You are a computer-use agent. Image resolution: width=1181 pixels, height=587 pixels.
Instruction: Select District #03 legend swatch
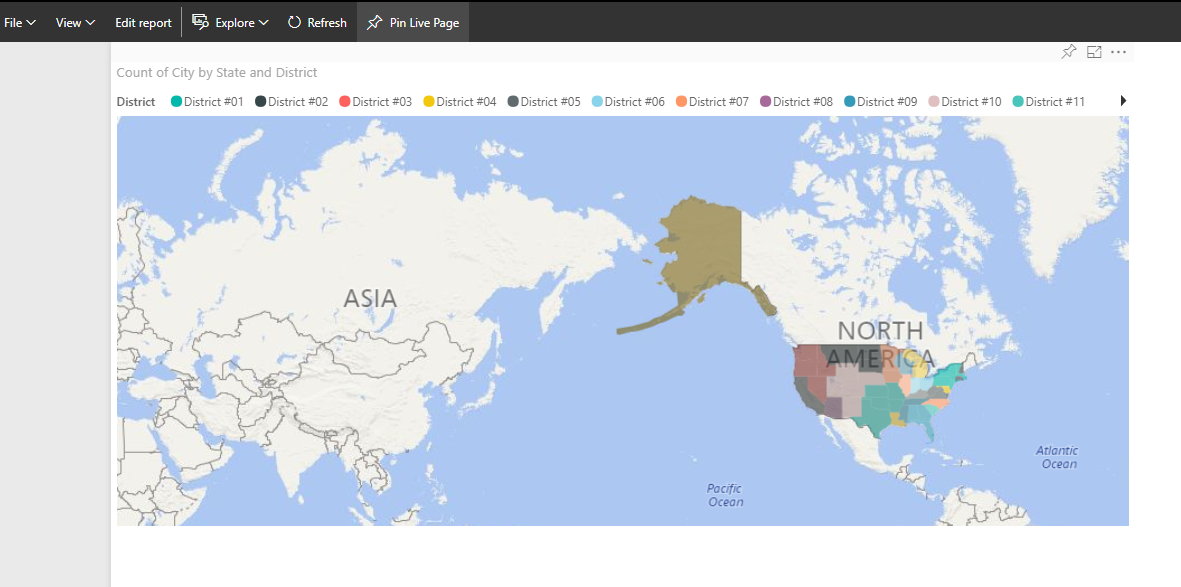[346, 102]
